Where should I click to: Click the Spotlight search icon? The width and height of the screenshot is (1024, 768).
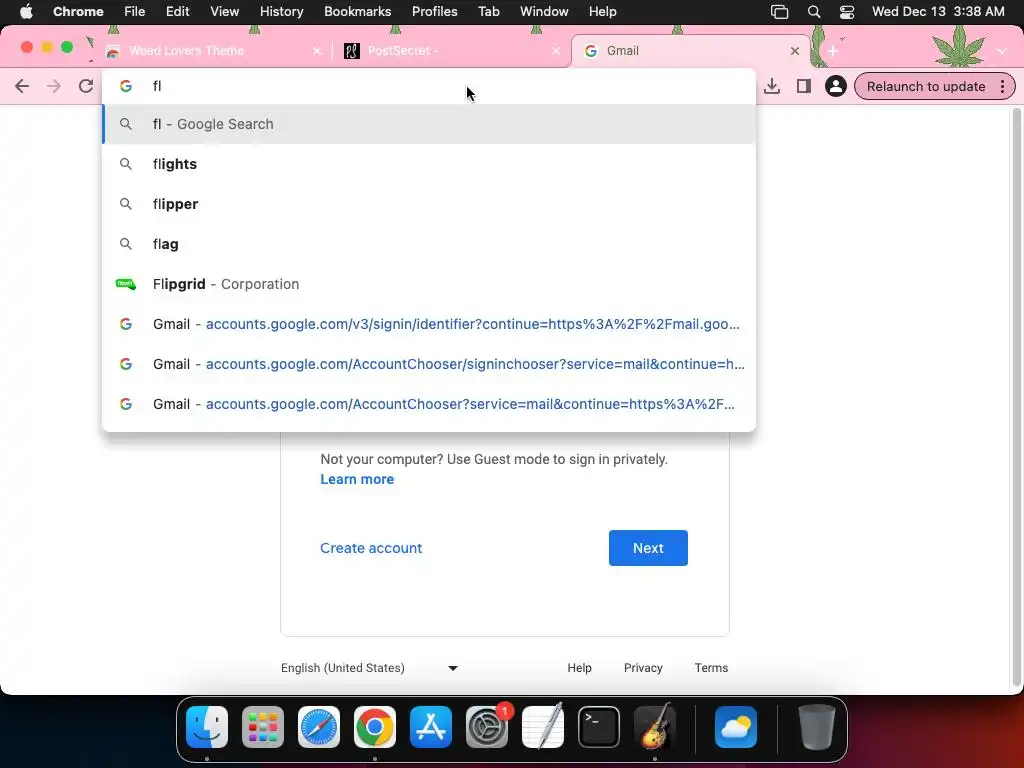pyautogui.click(x=814, y=12)
